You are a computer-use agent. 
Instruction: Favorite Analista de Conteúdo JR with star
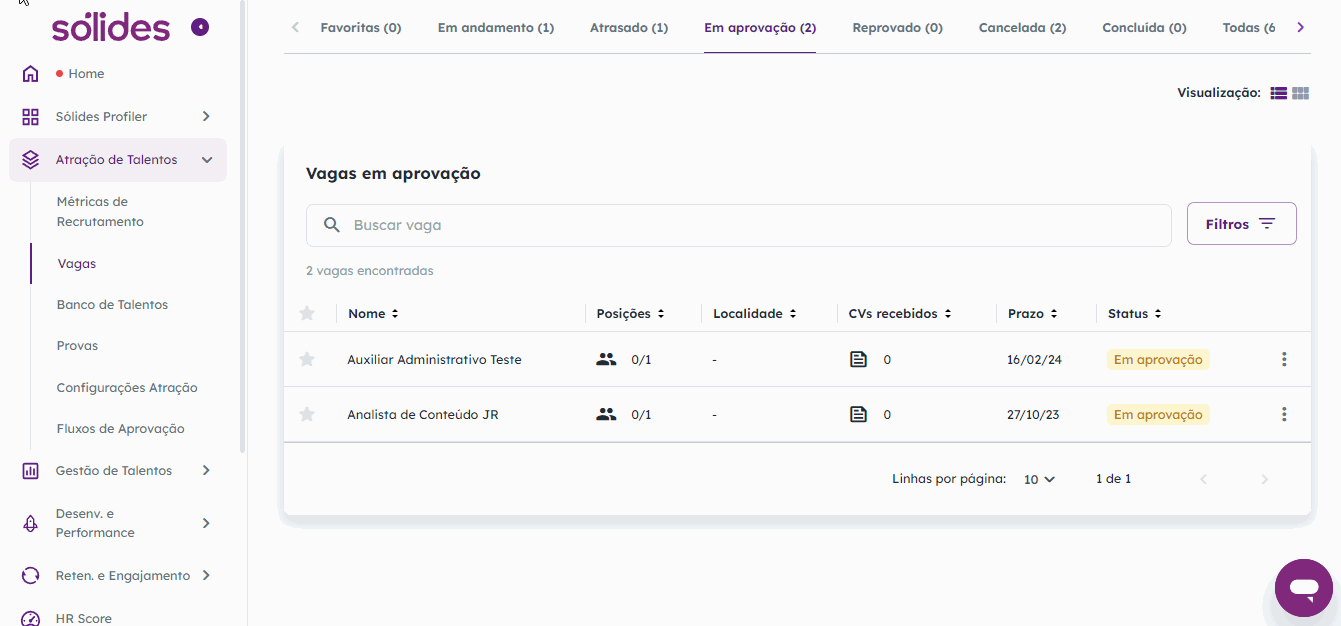point(307,414)
